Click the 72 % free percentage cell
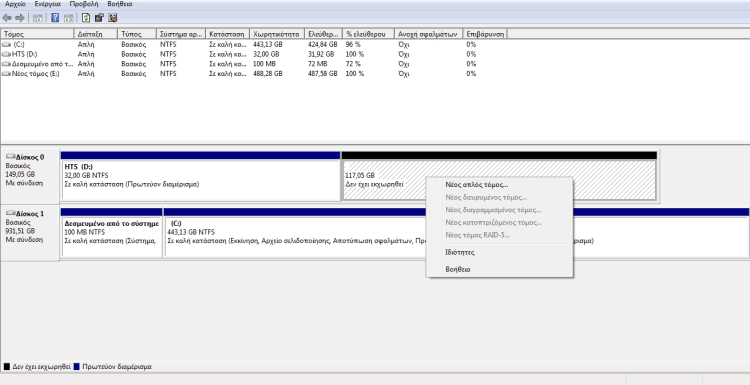Viewport: 750px width, 385px height. (x=353, y=64)
